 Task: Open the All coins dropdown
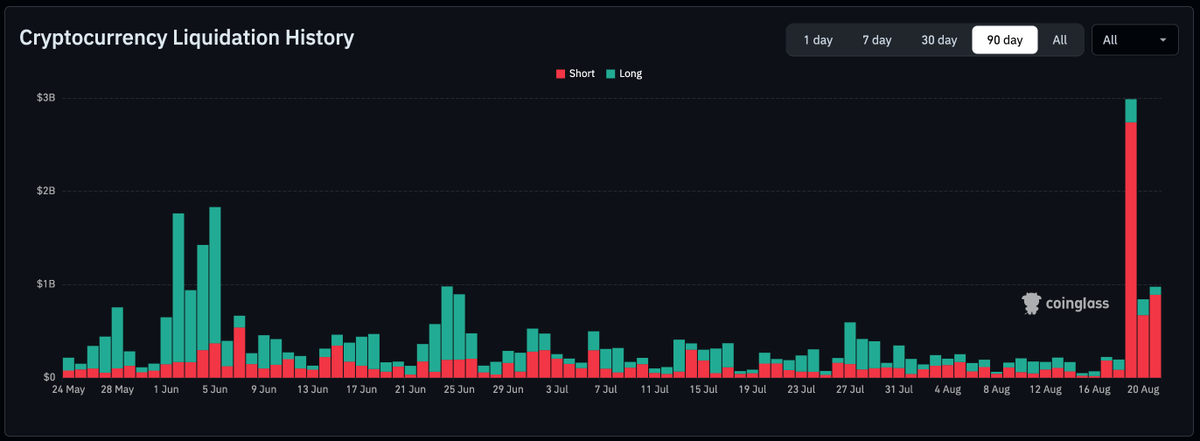coord(1135,40)
